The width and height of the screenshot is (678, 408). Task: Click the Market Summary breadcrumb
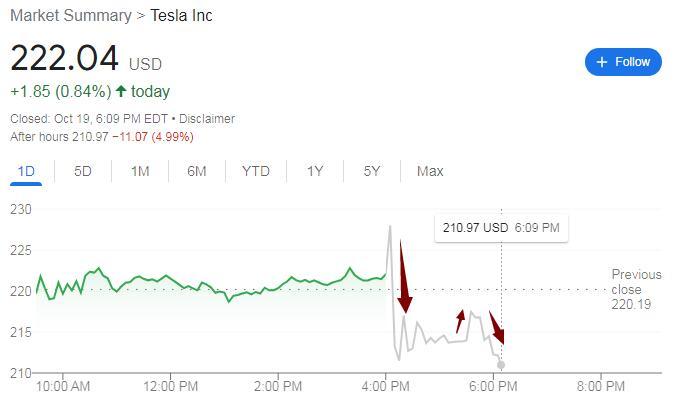70,15
